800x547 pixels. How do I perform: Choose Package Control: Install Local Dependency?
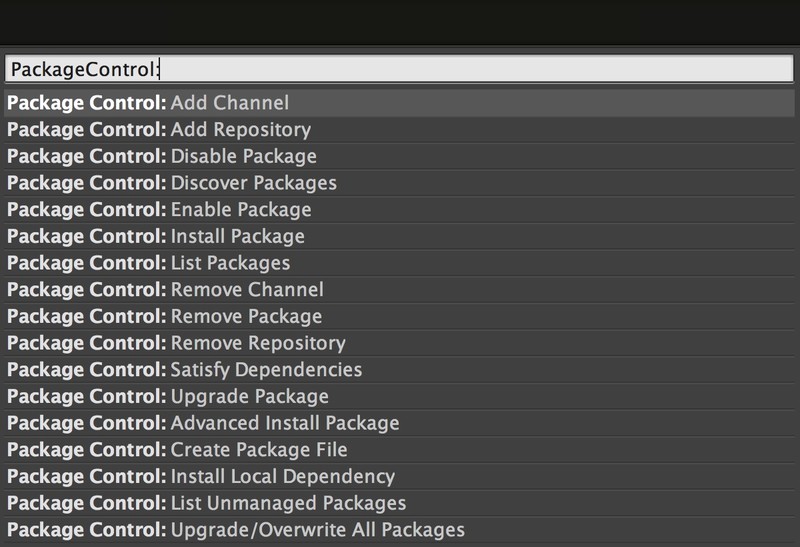399,476
